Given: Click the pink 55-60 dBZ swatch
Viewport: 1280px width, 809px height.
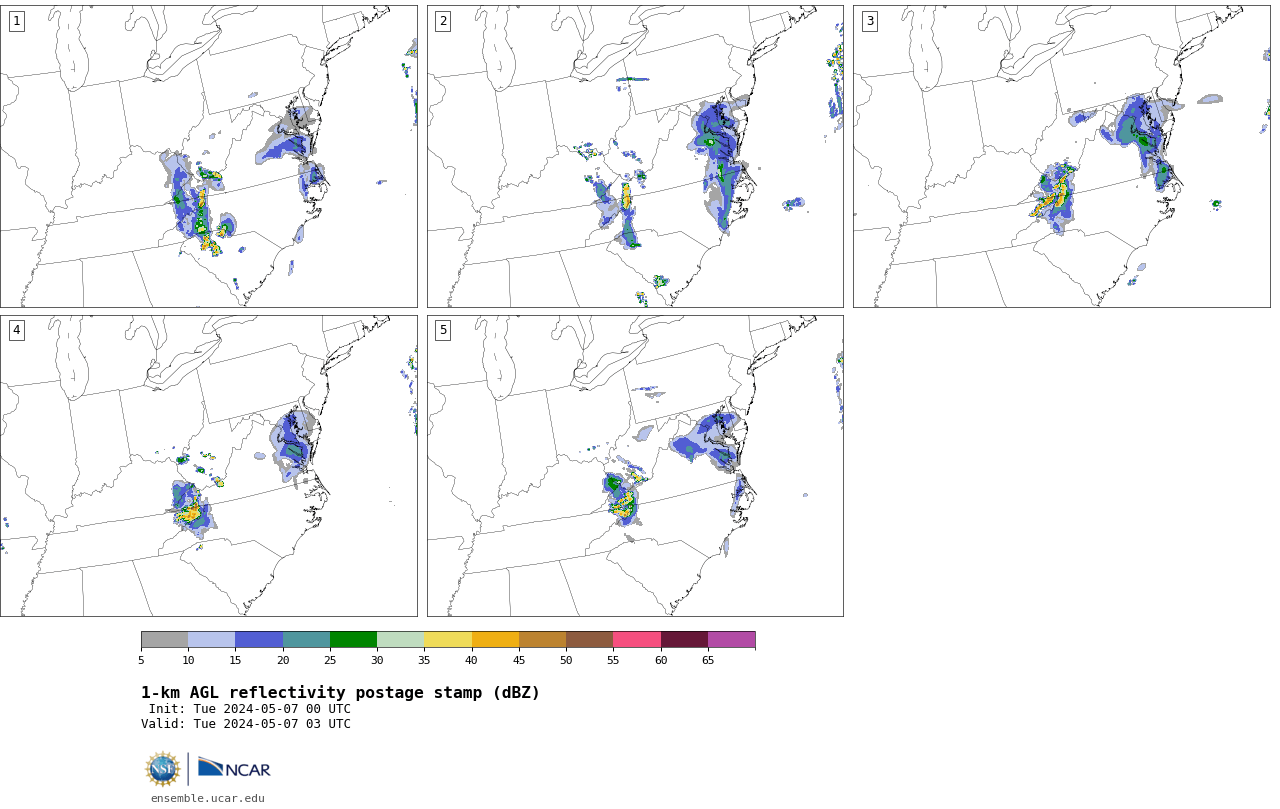Looking at the screenshot, I should (x=637, y=640).
